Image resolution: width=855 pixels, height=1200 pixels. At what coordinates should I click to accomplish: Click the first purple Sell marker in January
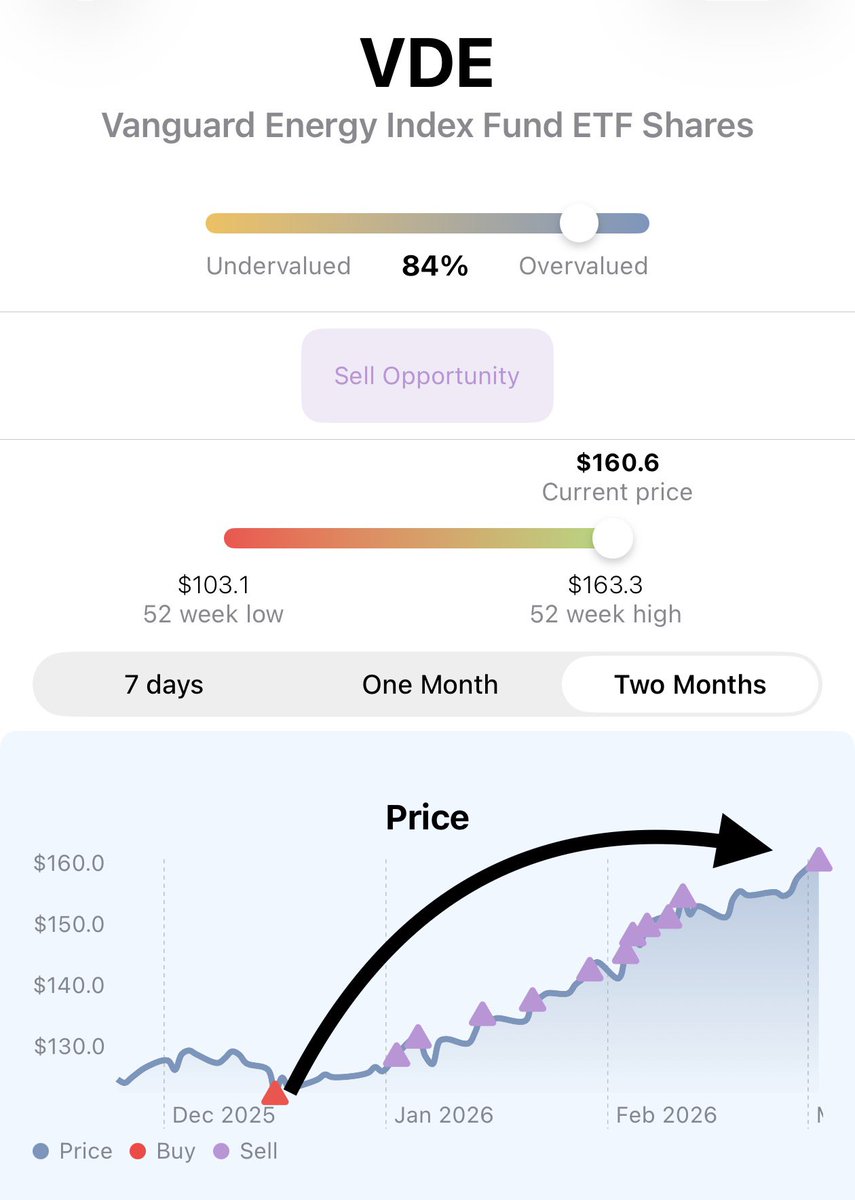click(x=397, y=1055)
